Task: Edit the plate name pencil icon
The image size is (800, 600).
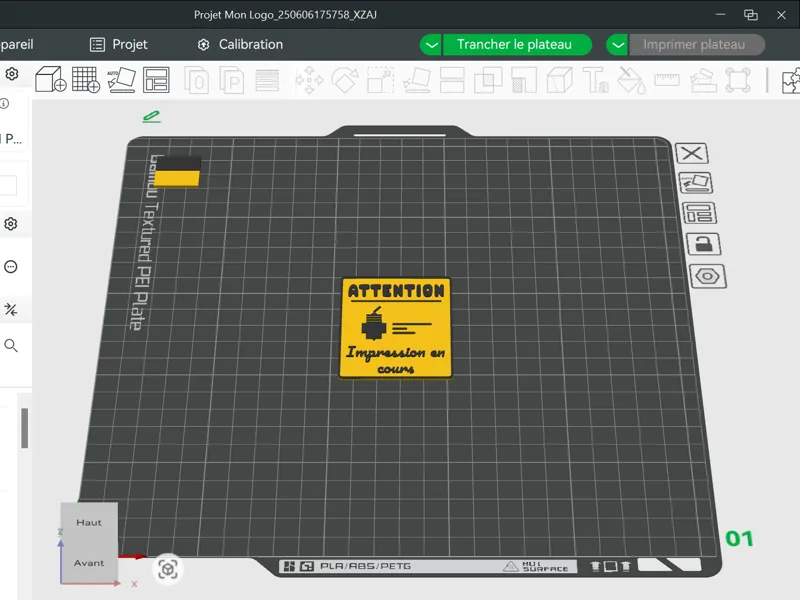Action: 152,117
